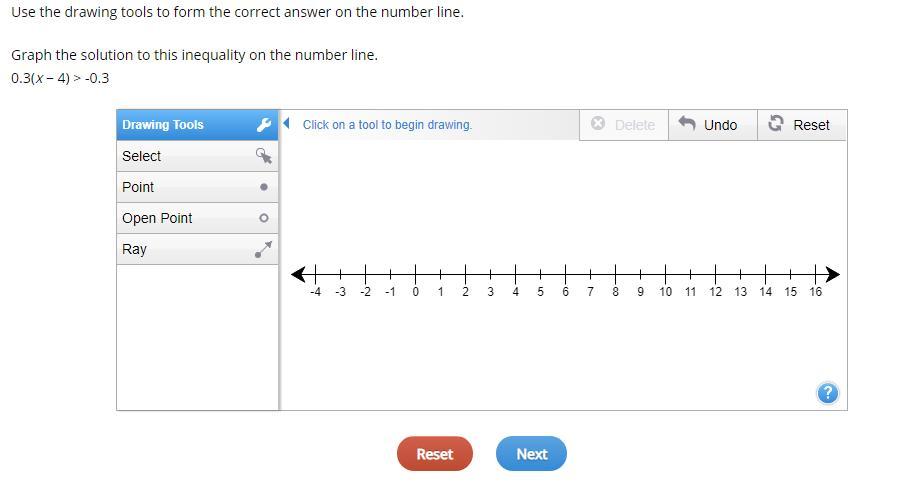This screenshot has height=483, width=920.
Task: Click the number 0 tick on number line
Action: pyautogui.click(x=415, y=274)
